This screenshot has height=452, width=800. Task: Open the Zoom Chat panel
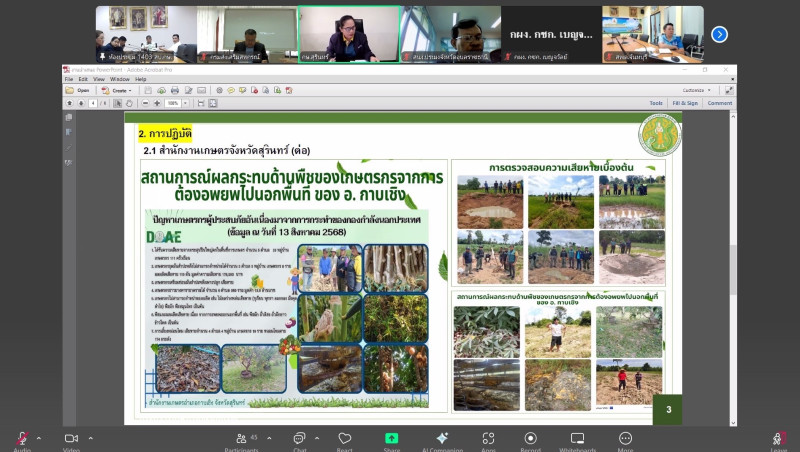click(x=299, y=439)
